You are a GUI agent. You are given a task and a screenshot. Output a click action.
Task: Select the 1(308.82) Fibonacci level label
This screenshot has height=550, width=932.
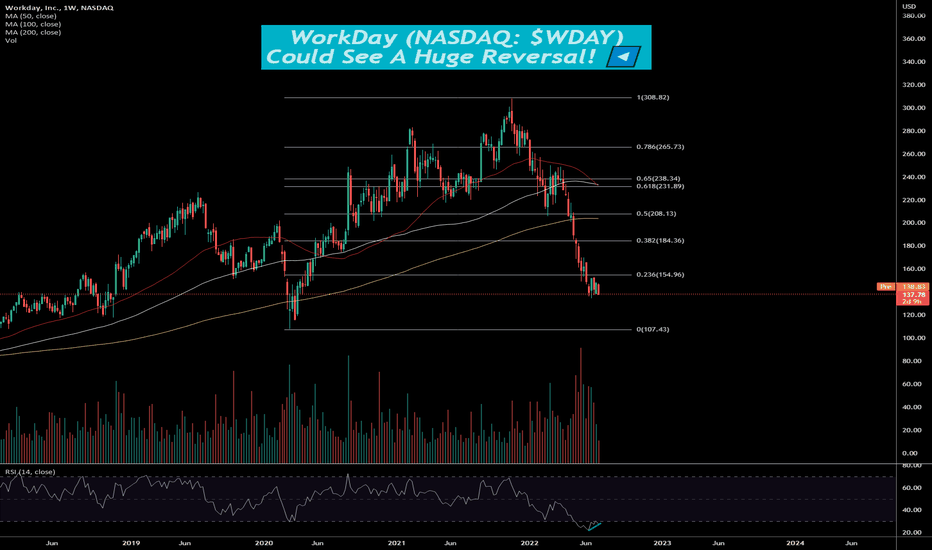tap(653, 98)
